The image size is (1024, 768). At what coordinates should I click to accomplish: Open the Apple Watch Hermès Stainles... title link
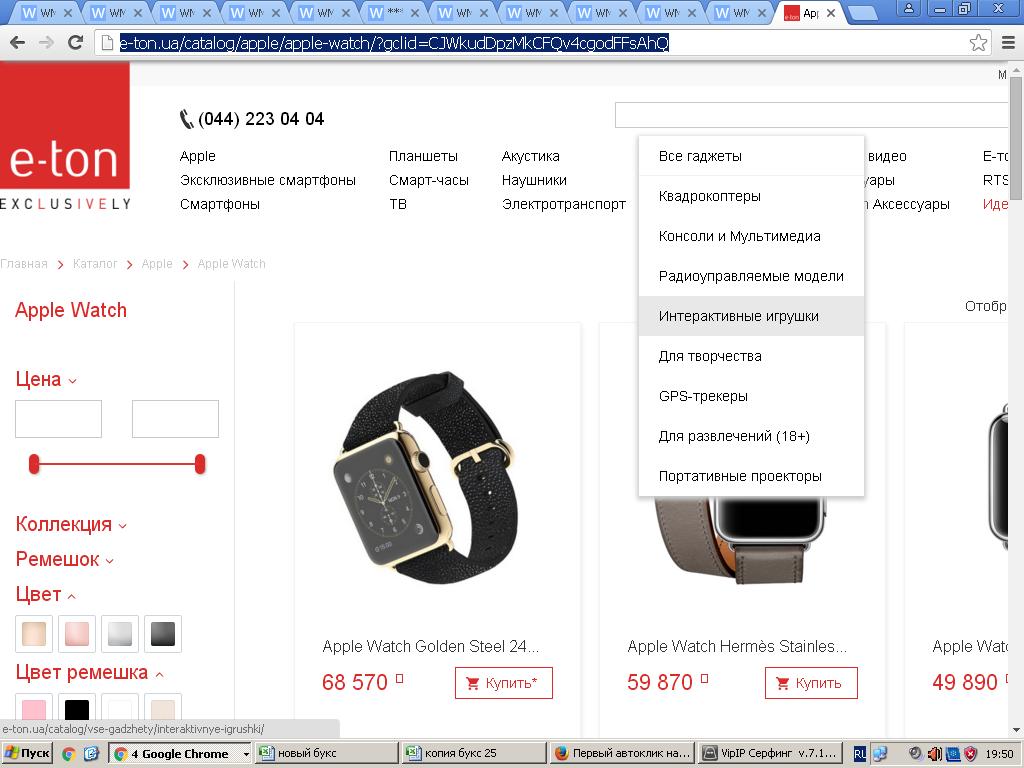point(737,647)
